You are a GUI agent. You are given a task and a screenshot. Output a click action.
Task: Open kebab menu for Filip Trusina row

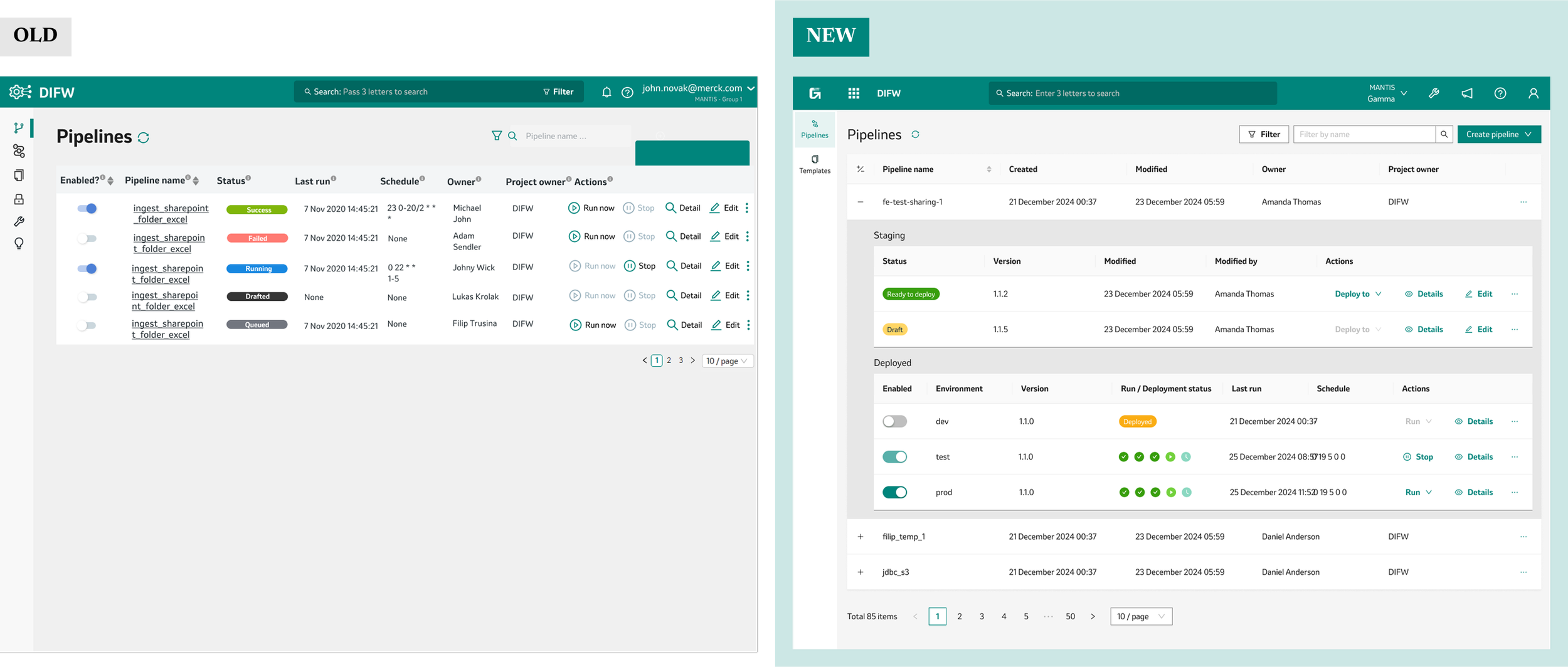tap(748, 325)
